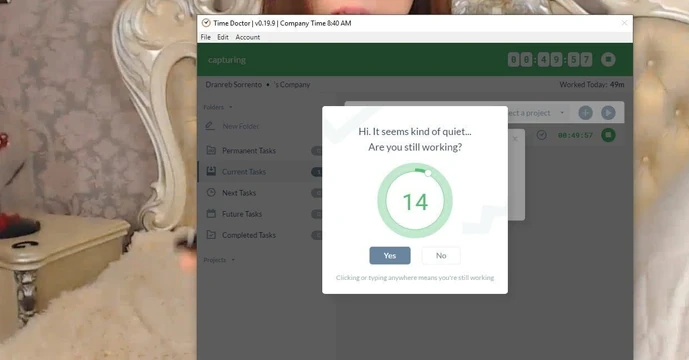The width and height of the screenshot is (689, 360).
Task: Dismiss the small panel with X
Action: (x=515, y=139)
